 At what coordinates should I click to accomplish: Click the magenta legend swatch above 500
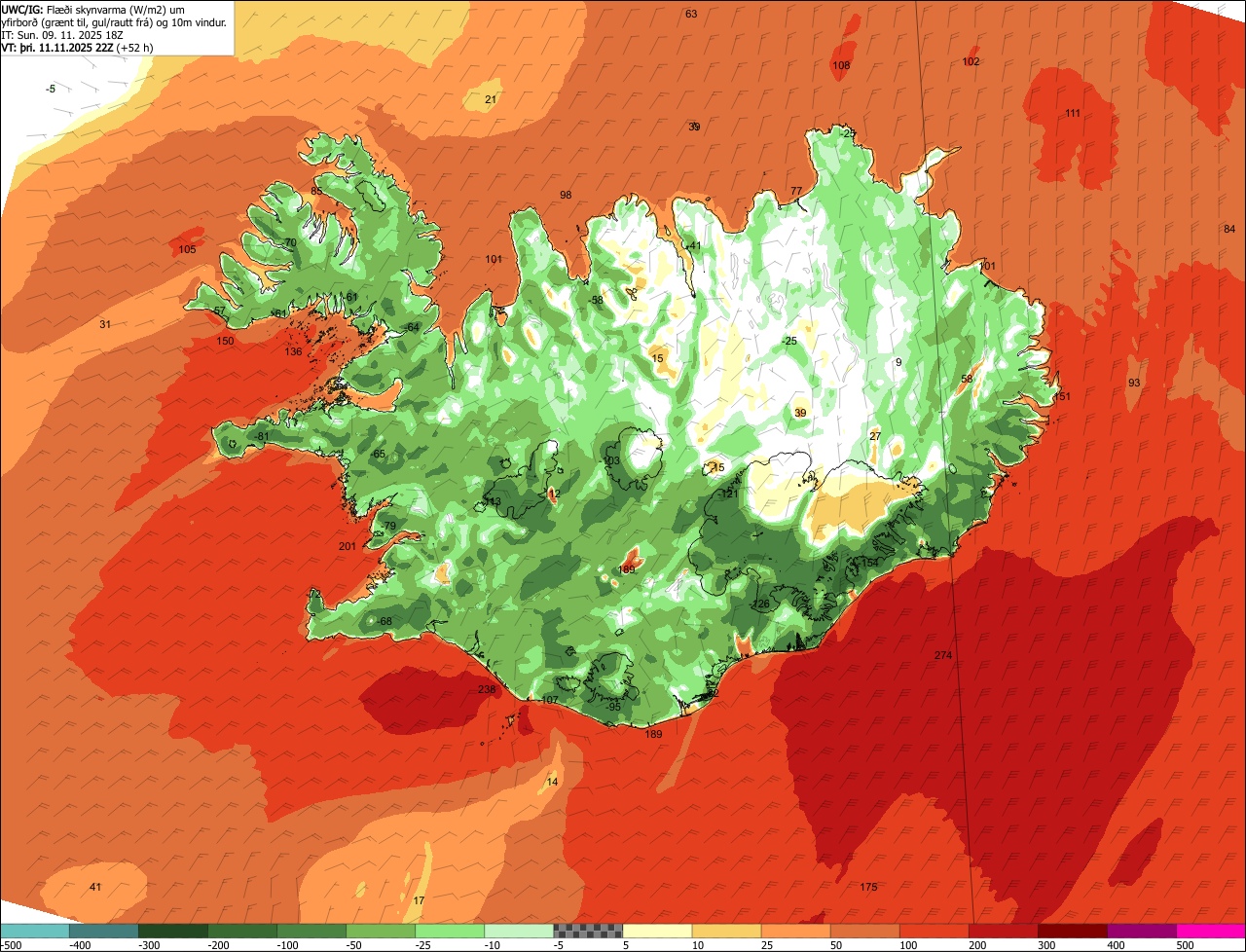click(1211, 930)
